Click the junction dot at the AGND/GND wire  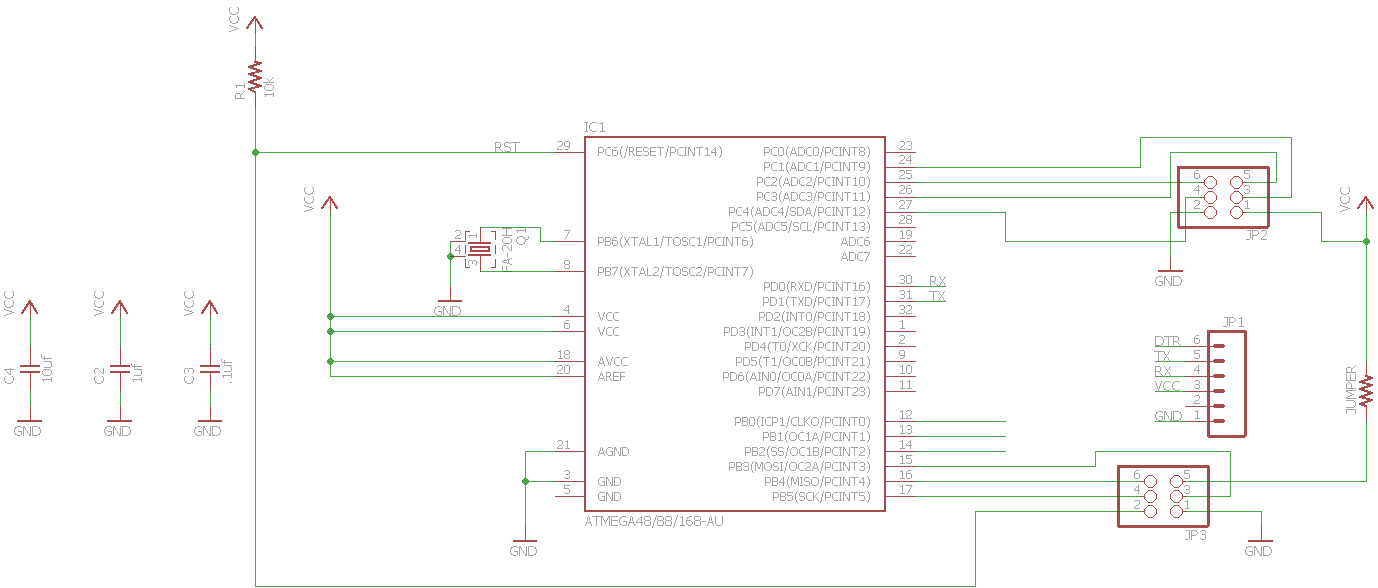525,481
